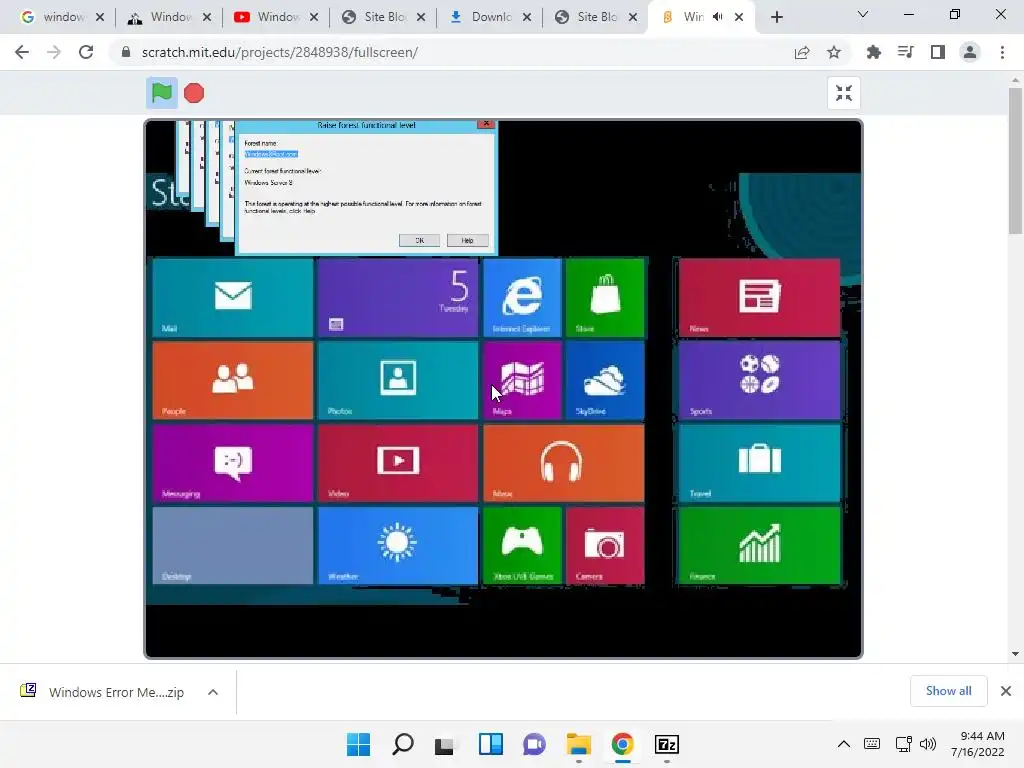
Task: Open the Mail tile
Action: [233, 298]
